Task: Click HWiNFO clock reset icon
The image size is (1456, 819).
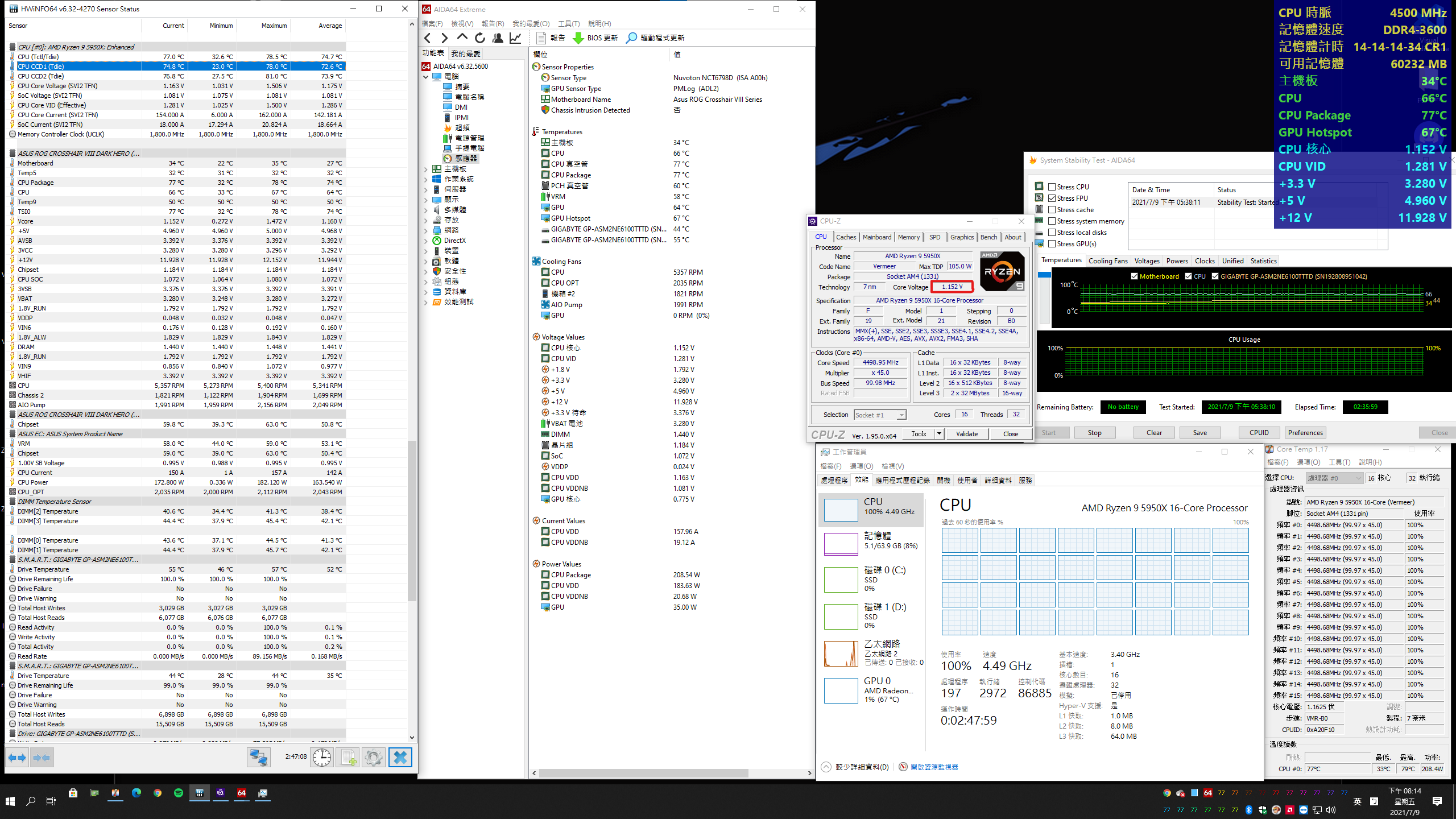Action: coord(322,758)
